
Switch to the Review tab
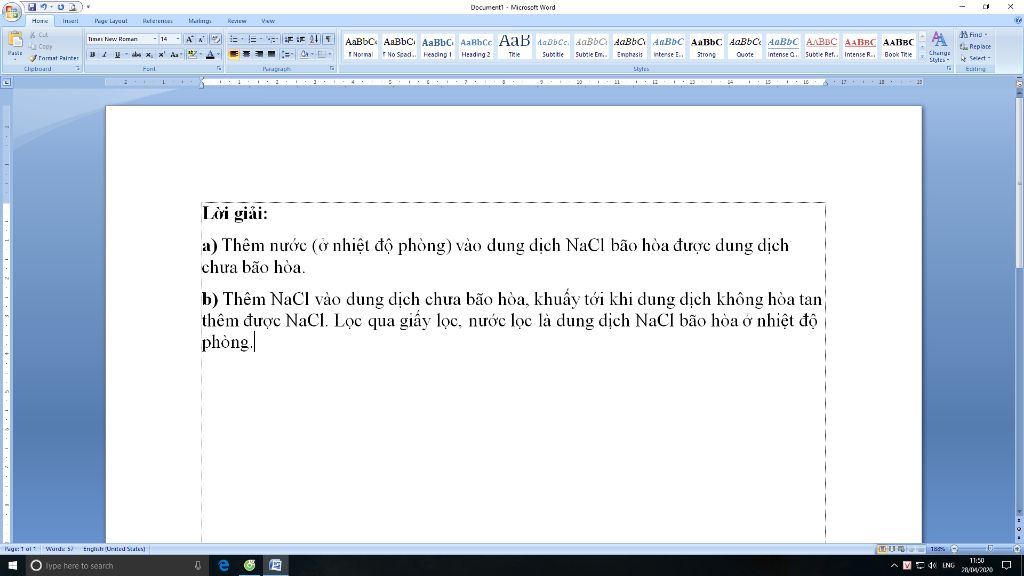[236, 21]
